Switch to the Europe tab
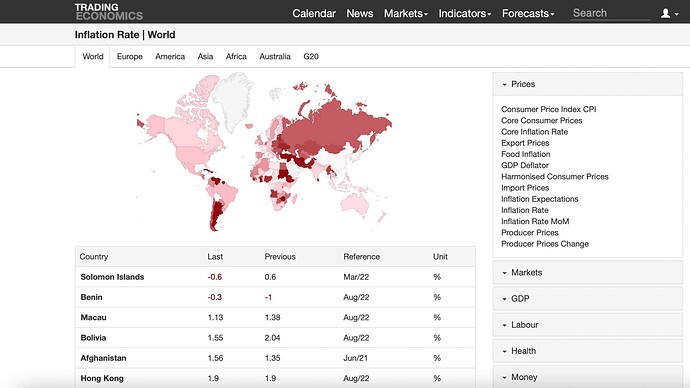This screenshot has height=388, width=690. (x=129, y=56)
